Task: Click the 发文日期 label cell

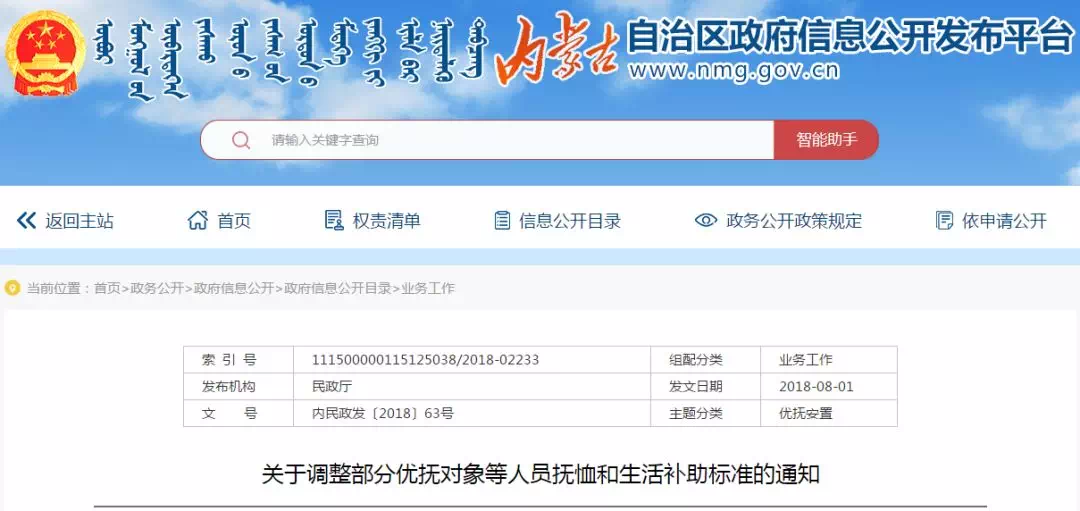Action: (x=705, y=386)
